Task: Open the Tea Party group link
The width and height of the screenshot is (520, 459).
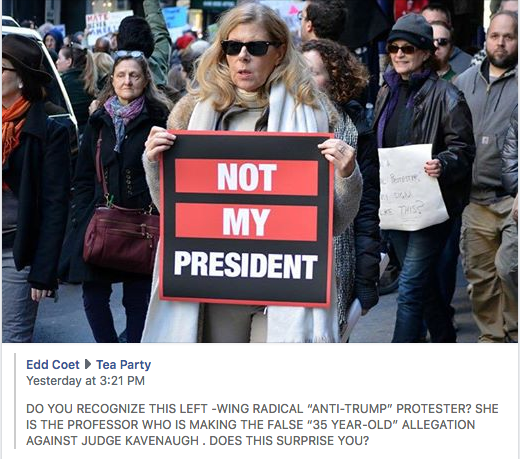Action: pos(123,365)
